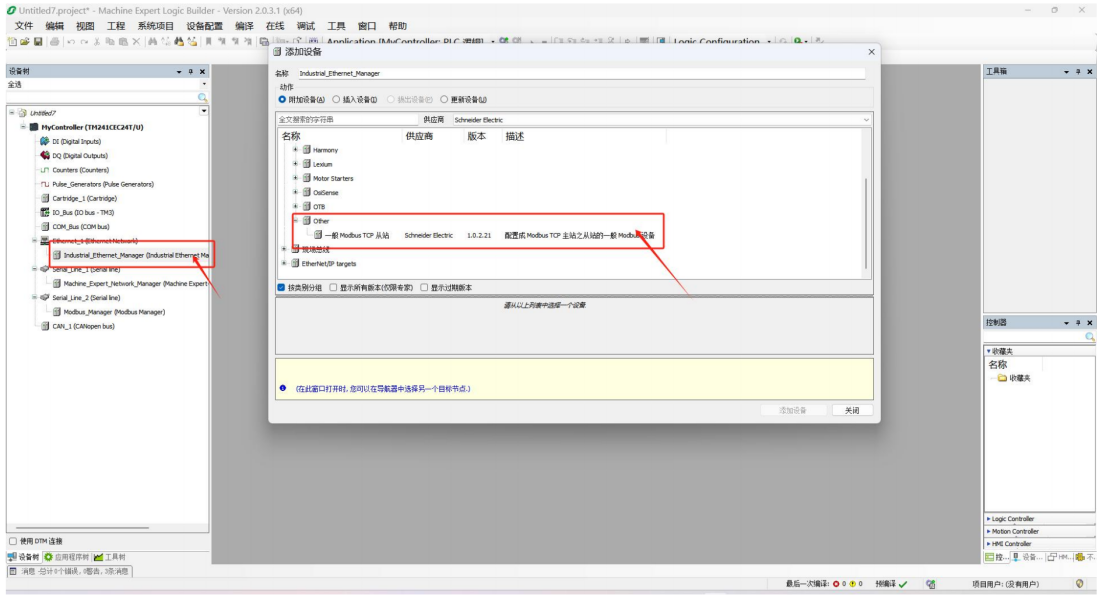This screenshot has height=603, width=1106.
Task: Open the 文件 menu
Action: pos(24,26)
